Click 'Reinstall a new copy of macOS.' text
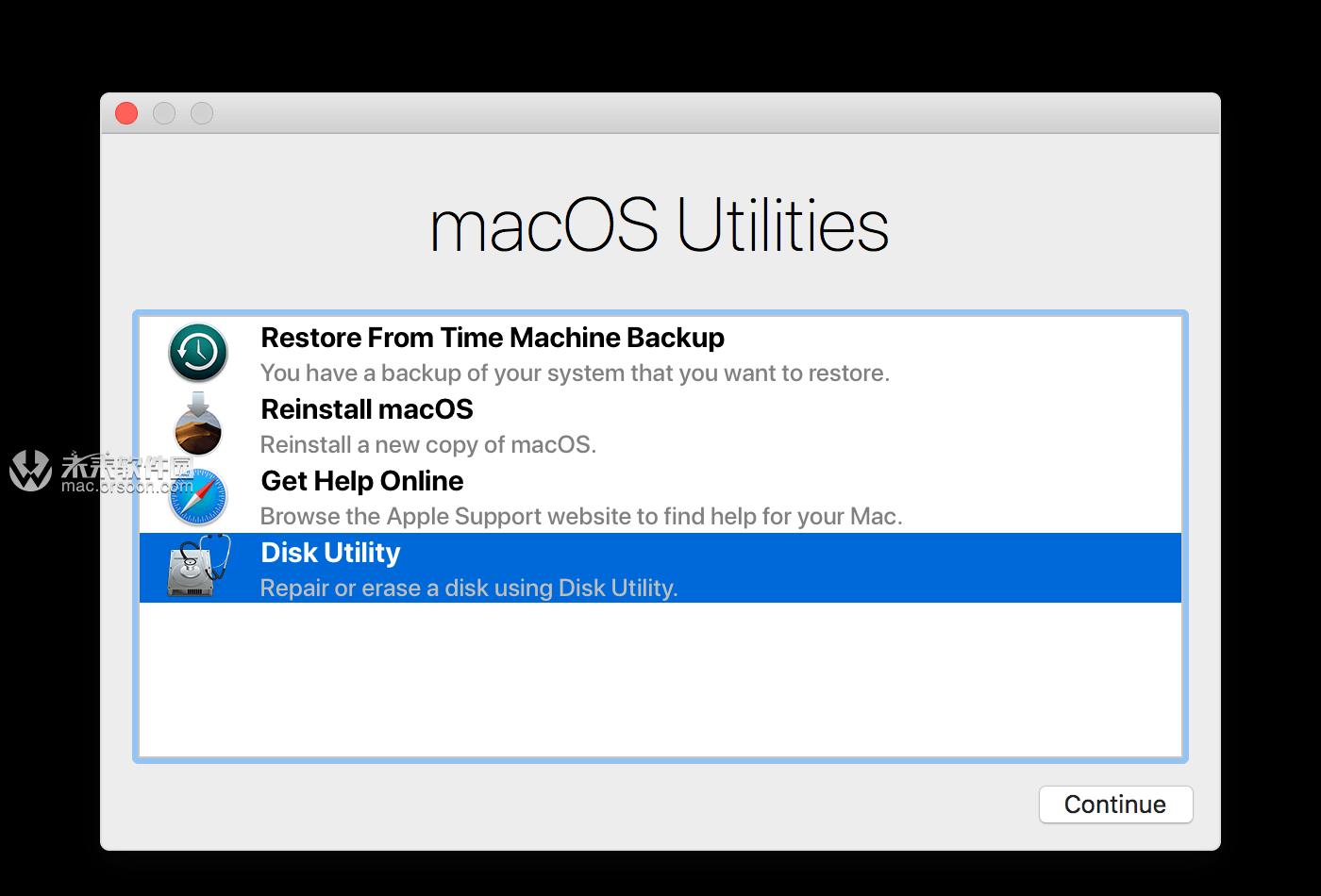 [428, 444]
